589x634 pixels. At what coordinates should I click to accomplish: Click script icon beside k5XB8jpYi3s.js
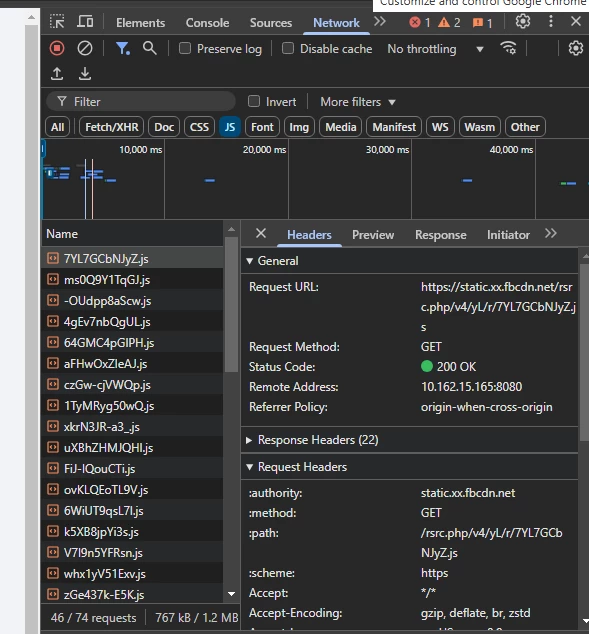(x=53, y=531)
